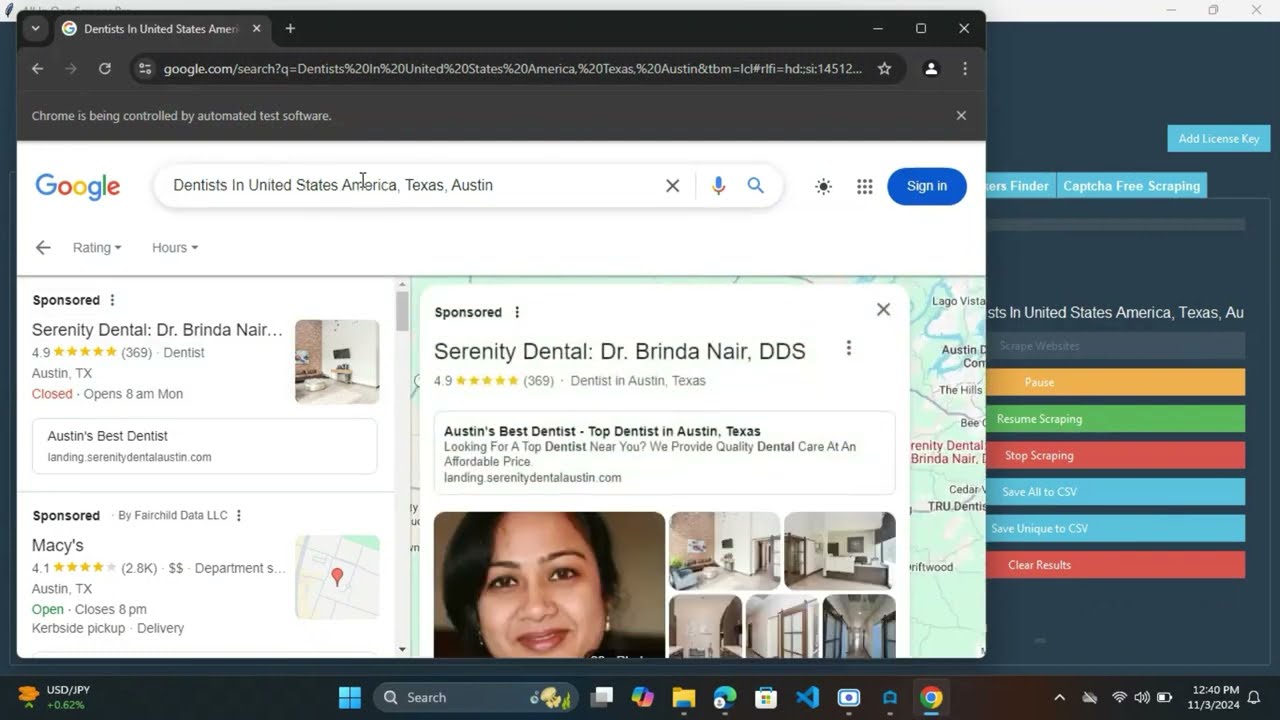Dismiss the automated test software notice
Viewport: 1280px width, 720px height.
pos(961,116)
